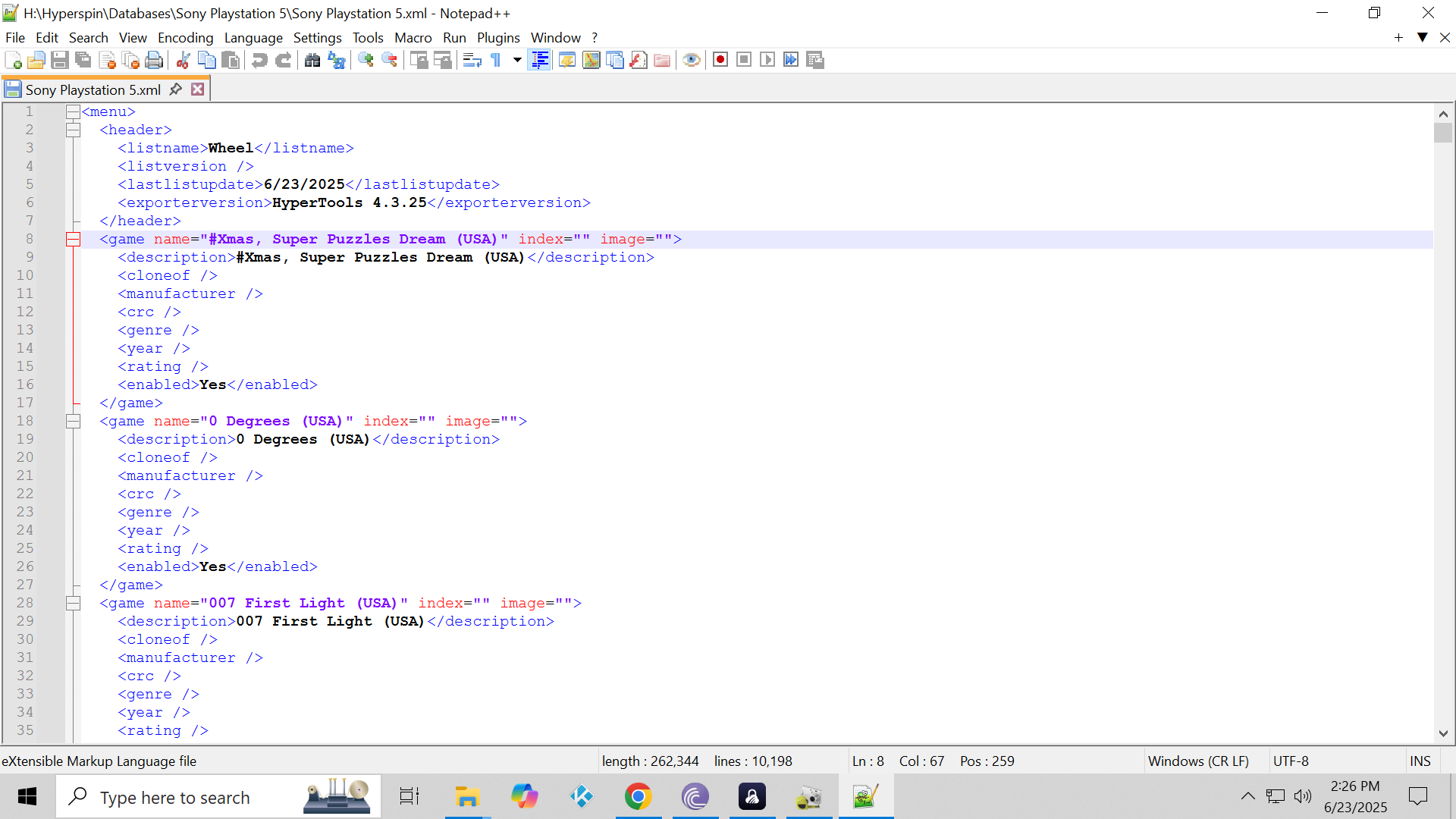Toggle show all characters pilcrow icon

[496, 60]
